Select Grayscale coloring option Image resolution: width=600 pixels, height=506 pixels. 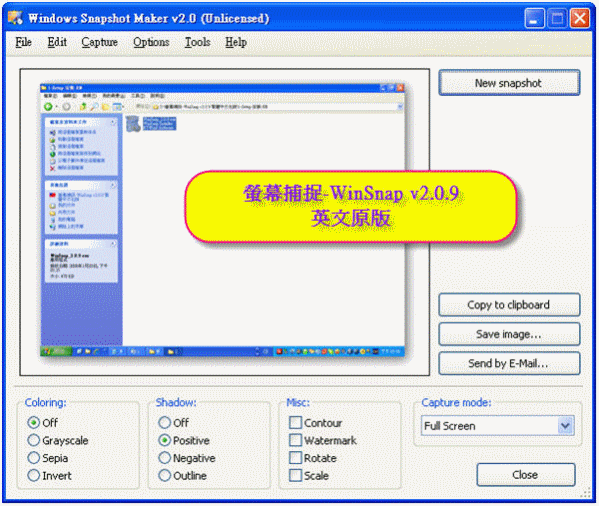point(35,441)
